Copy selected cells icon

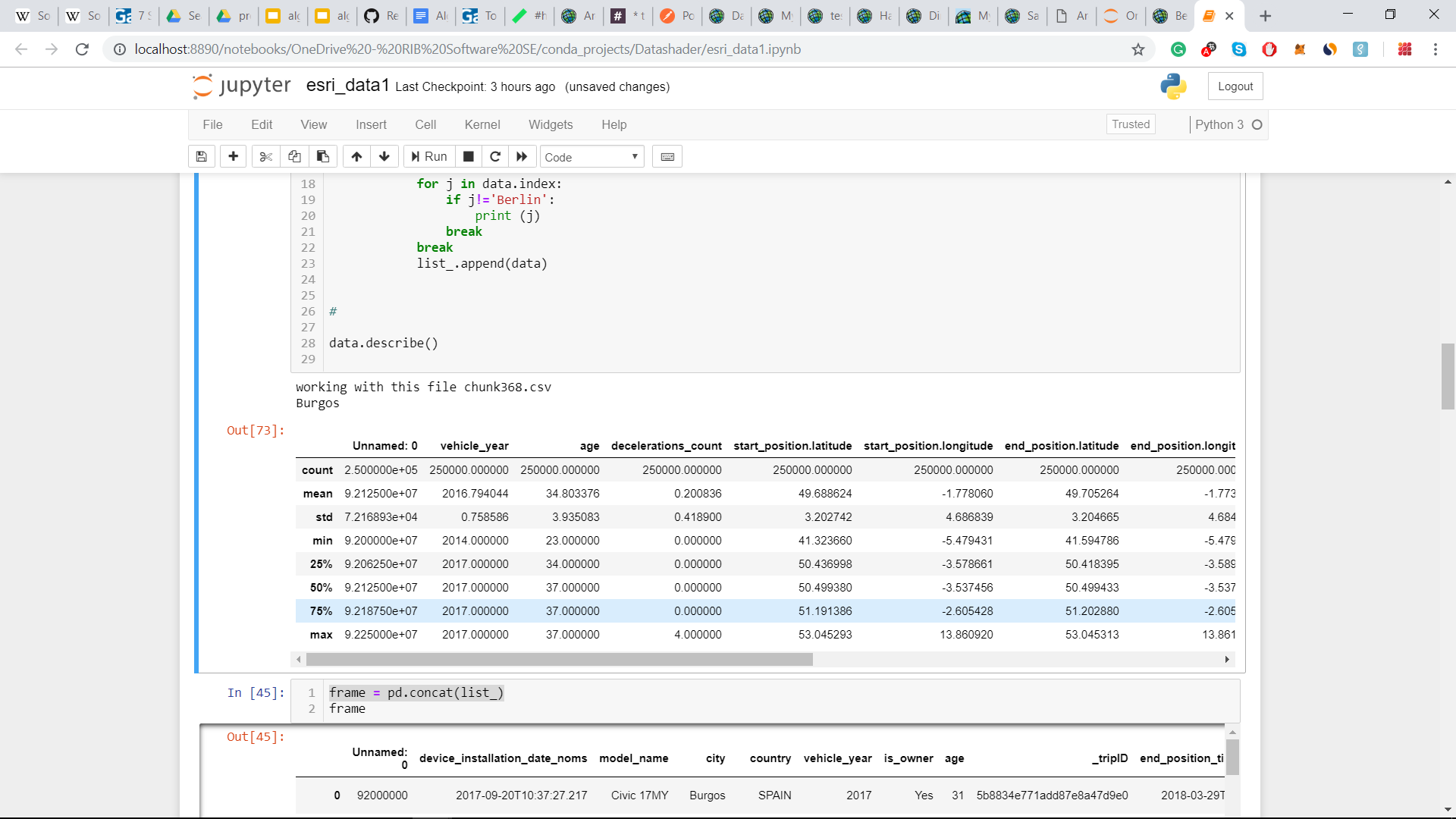(294, 157)
